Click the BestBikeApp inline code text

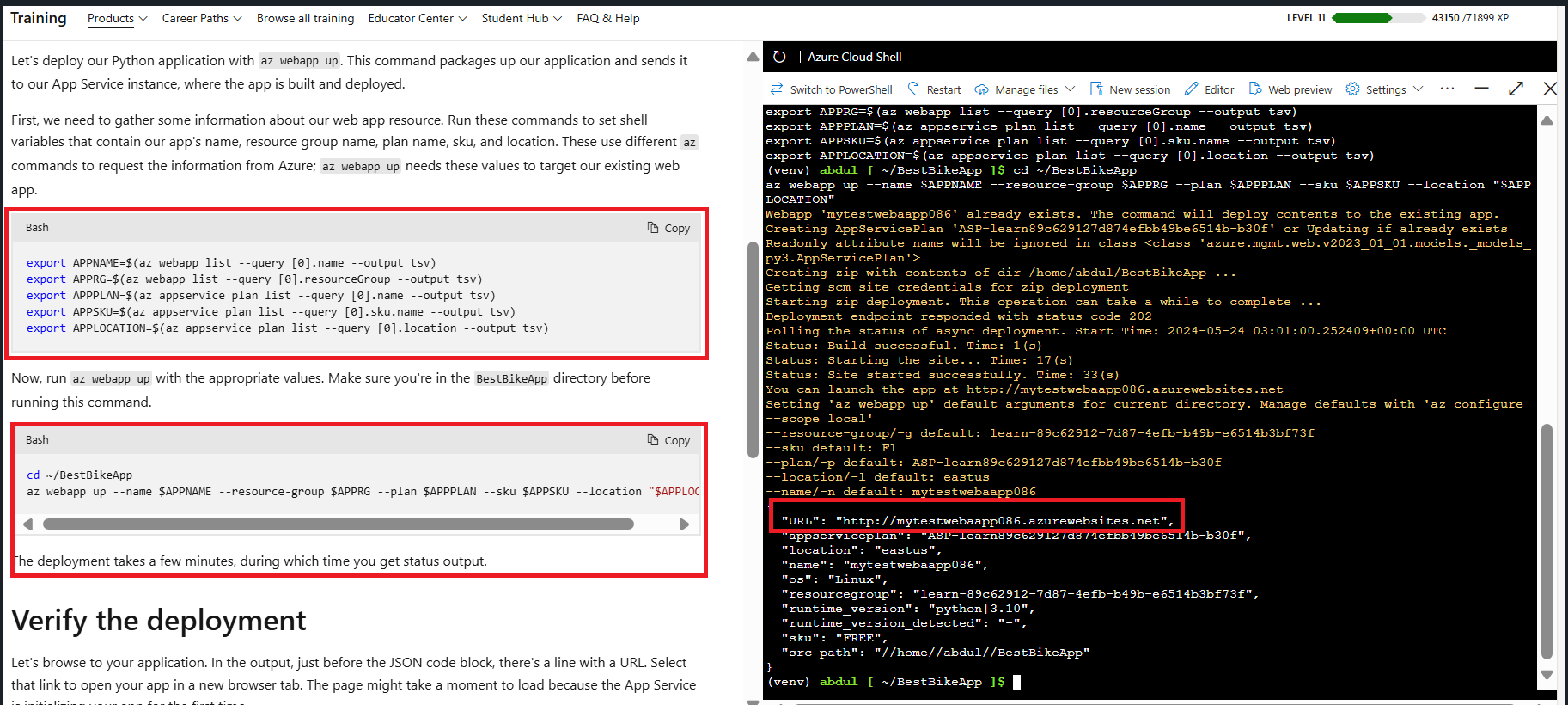coord(511,378)
